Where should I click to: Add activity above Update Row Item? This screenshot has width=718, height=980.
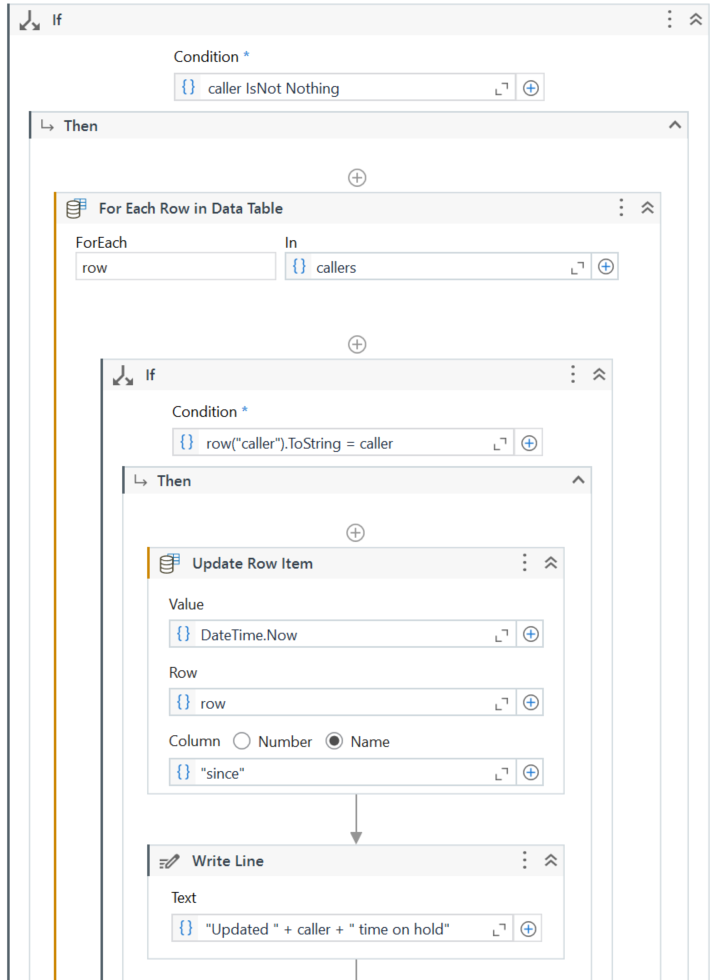pyautogui.click(x=356, y=533)
